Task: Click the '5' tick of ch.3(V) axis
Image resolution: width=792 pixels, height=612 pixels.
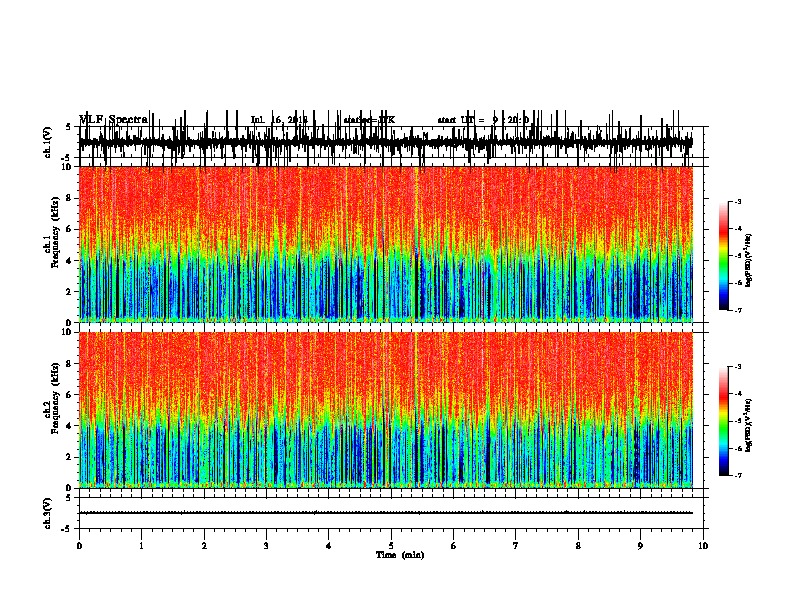Action: coord(69,498)
